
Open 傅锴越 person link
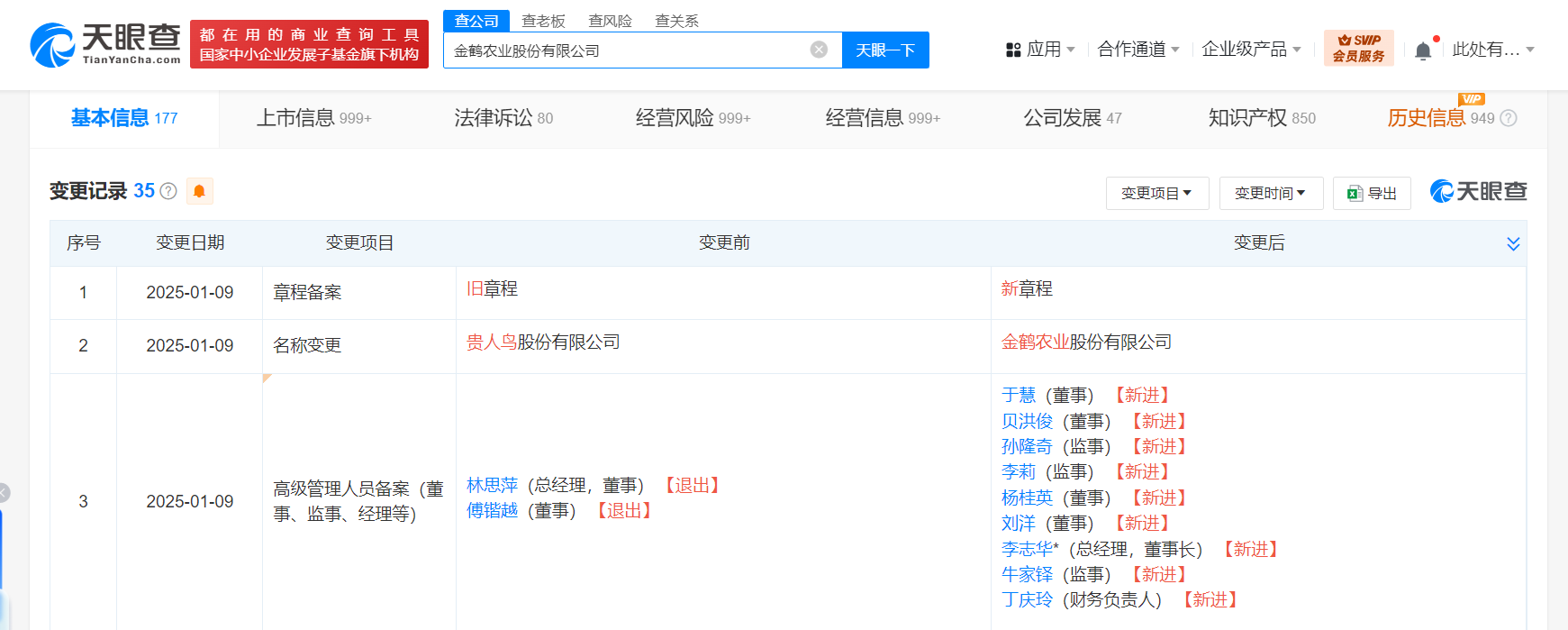[492, 511]
